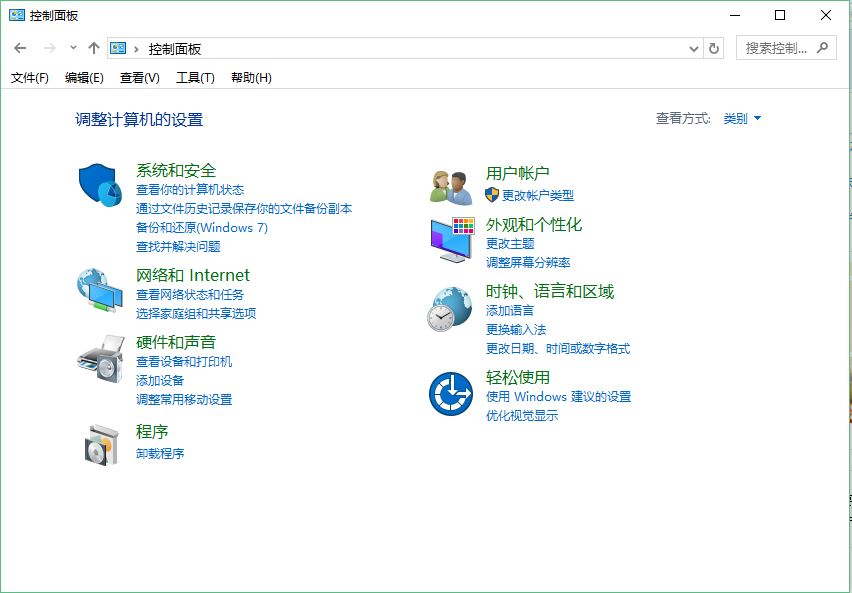Click 添加设备 link
Image resolution: width=852 pixels, height=593 pixels.
pyautogui.click(x=160, y=380)
